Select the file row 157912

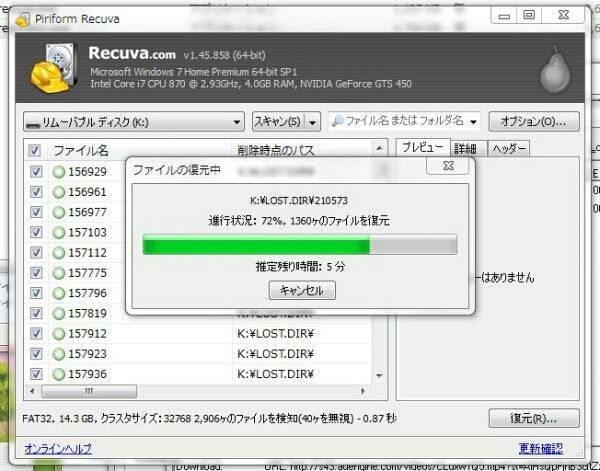tap(199, 334)
